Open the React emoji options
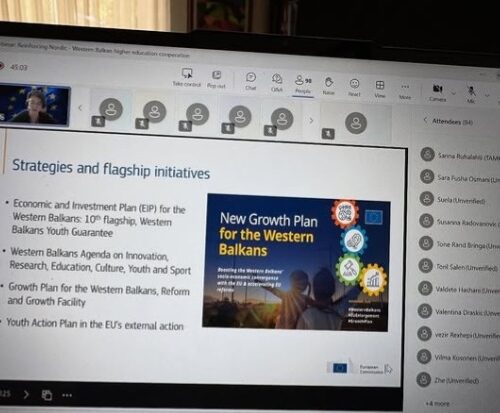Viewport: 500px width, 413px height. [x=354, y=88]
